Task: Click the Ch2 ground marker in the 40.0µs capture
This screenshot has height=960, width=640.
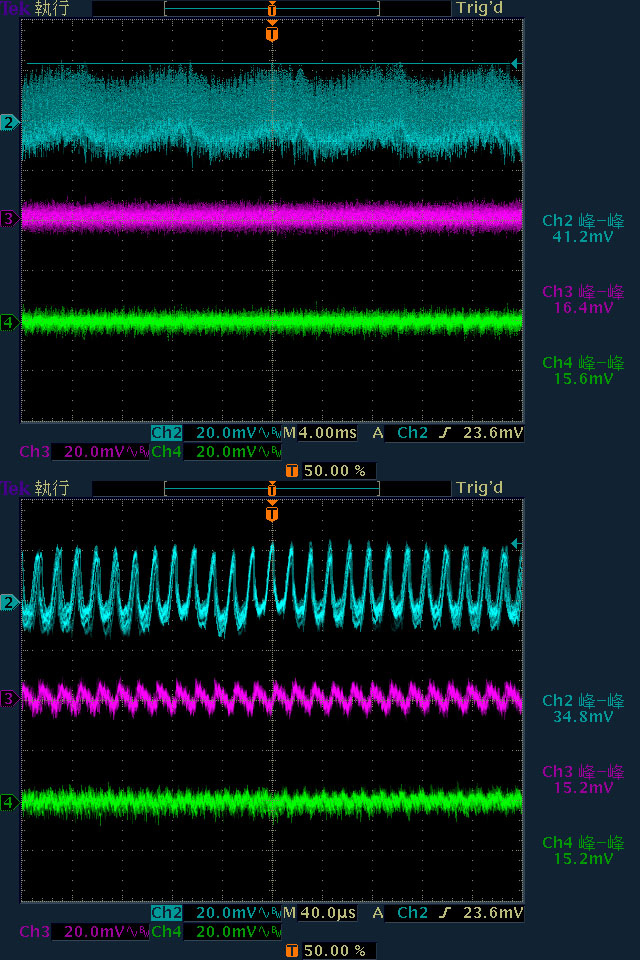Action: [x=9, y=603]
